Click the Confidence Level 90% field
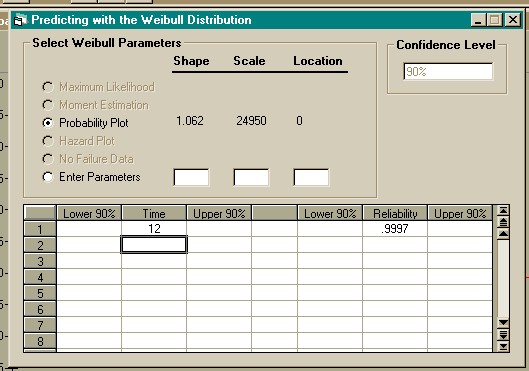Viewport: 529px width, 371px height. pyautogui.click(x=448, y=72)
